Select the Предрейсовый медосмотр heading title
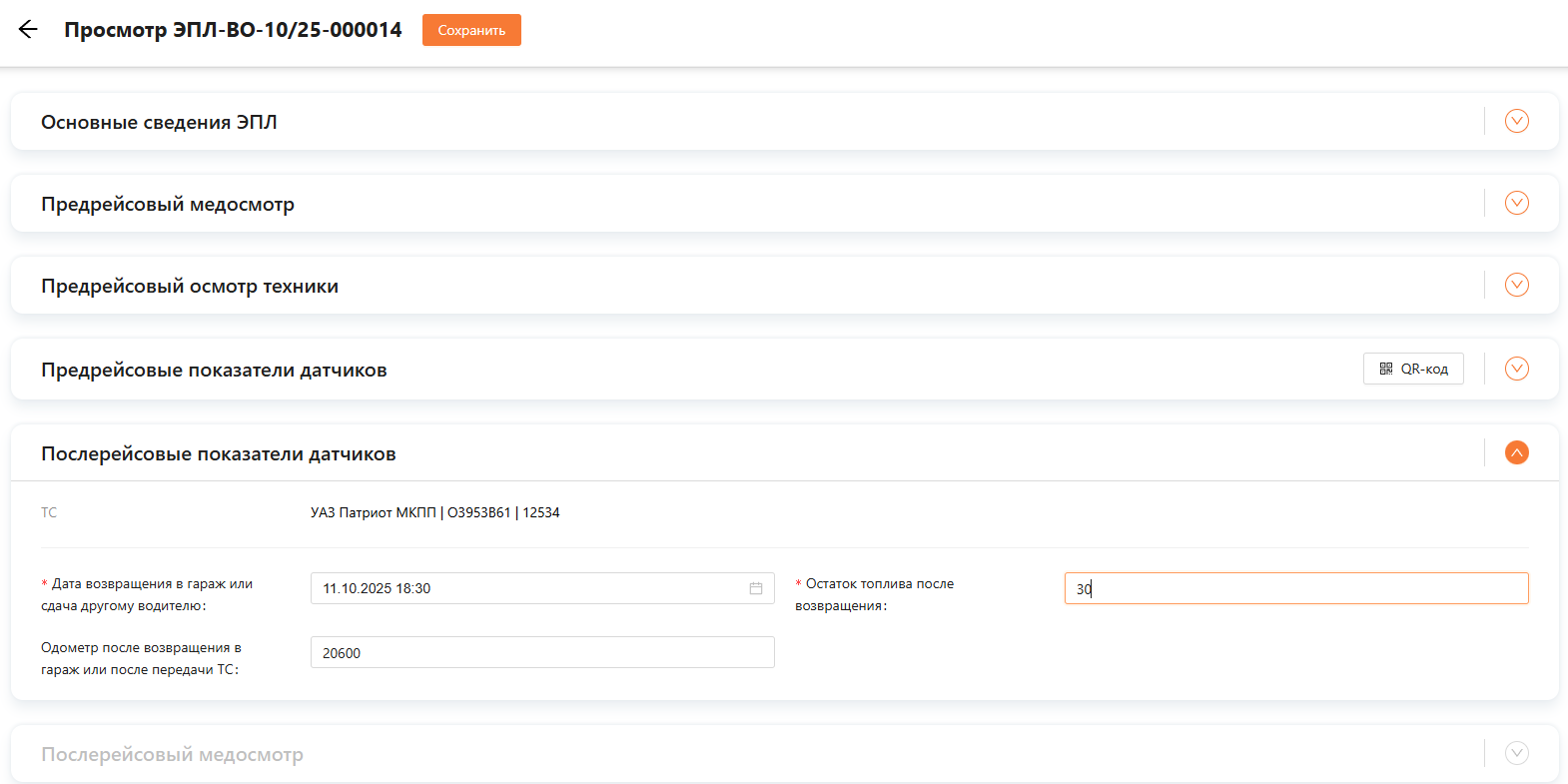1568x784 pixels. [x=168, y=204]
